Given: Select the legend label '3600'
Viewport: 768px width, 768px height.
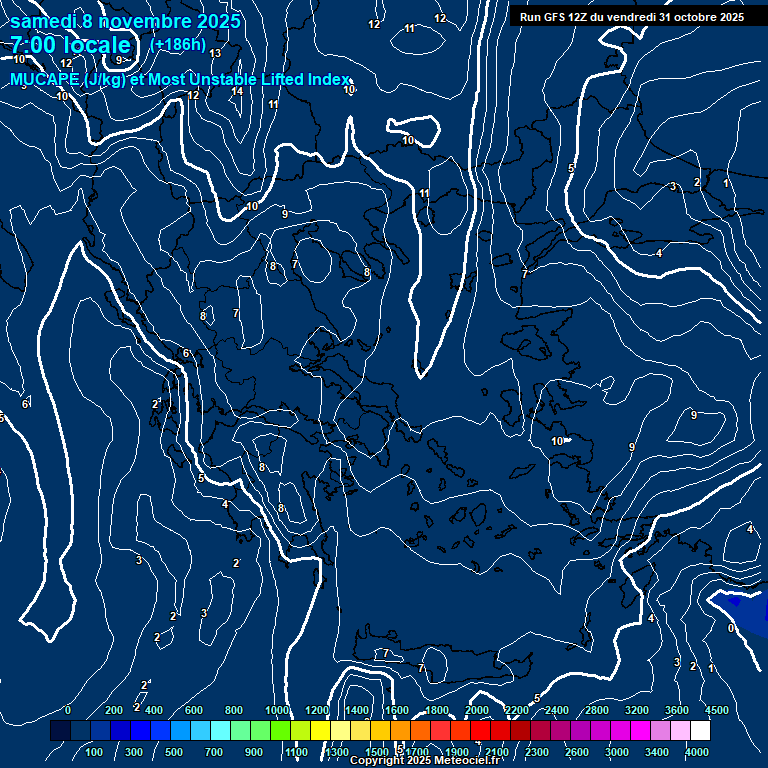Looking at the screenshot, I should 677,710.
